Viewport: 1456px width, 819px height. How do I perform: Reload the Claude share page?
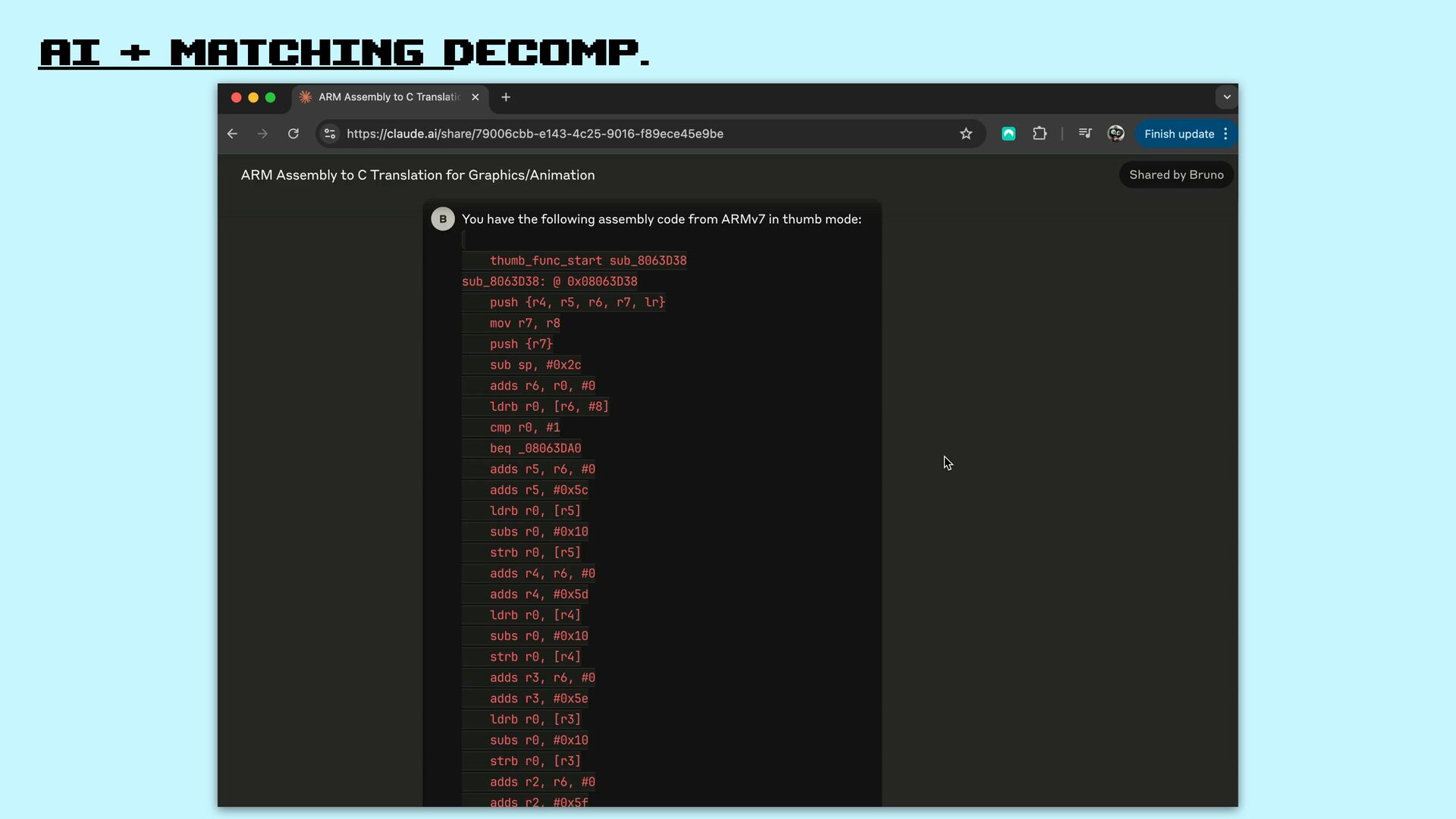point(293,134)
